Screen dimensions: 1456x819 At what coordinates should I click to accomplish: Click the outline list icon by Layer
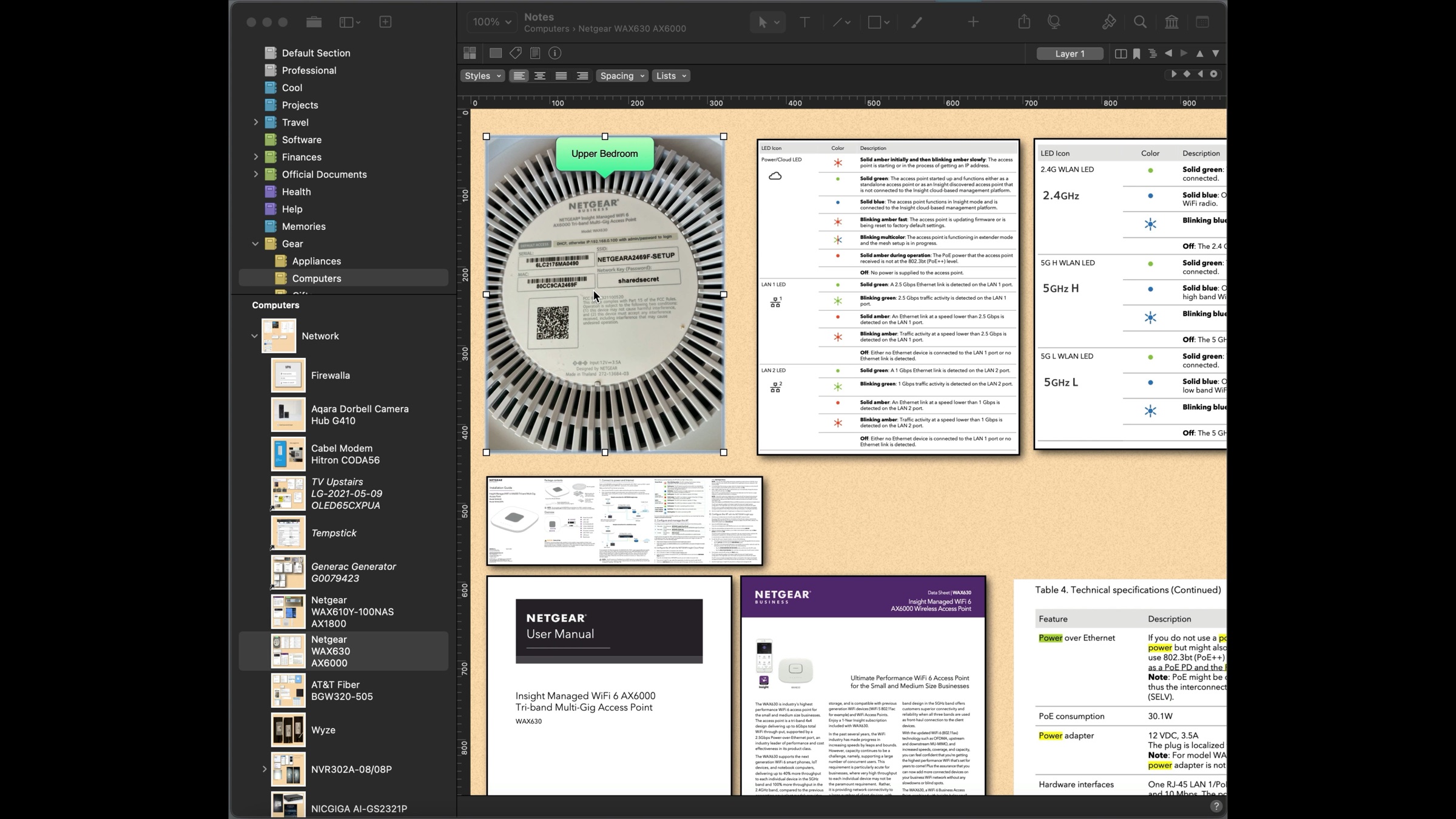pyautogui.click(x=1153, y=53)
